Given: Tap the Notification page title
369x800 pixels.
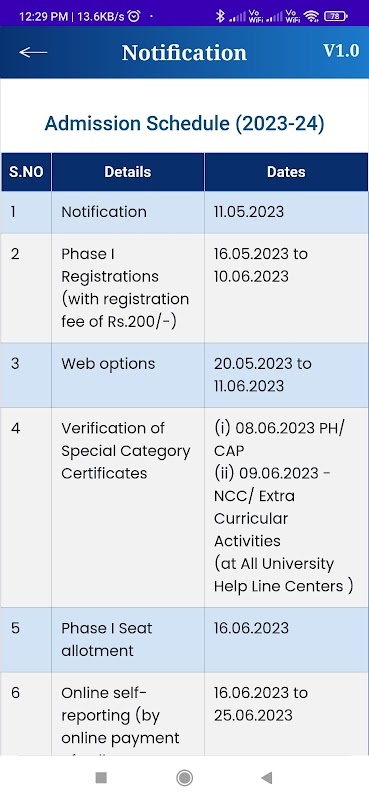Looking at the screenshot, I should pyautogui.click(x=184, y=53).
